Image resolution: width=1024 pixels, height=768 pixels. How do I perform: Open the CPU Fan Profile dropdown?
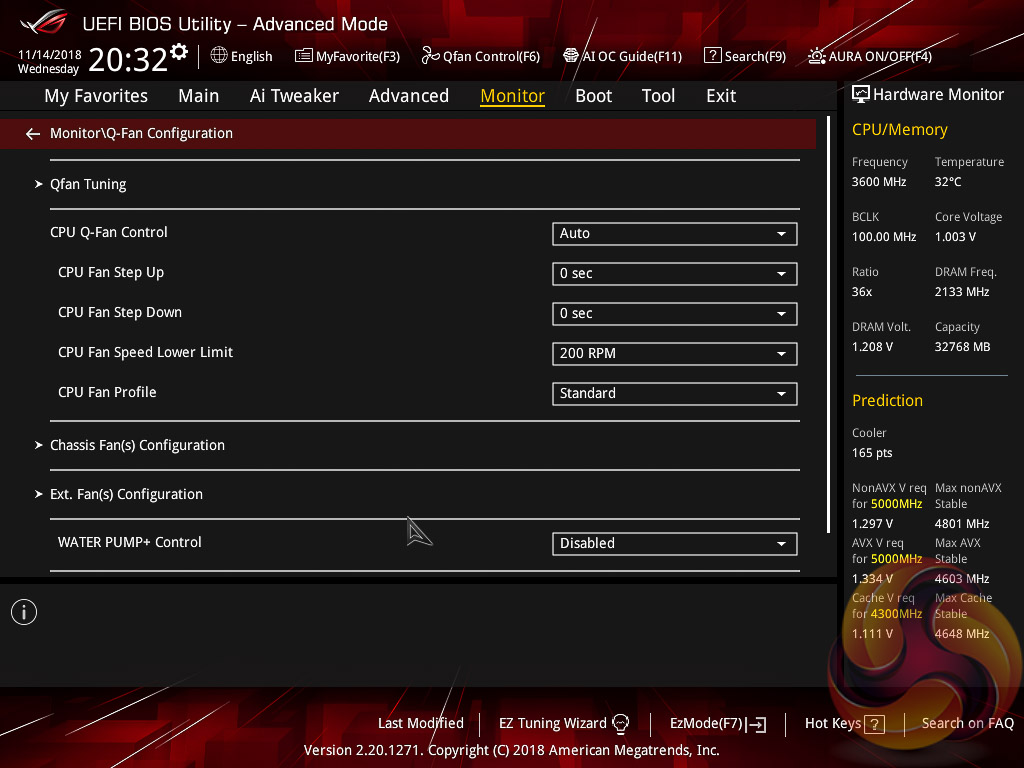pos(674,394)
